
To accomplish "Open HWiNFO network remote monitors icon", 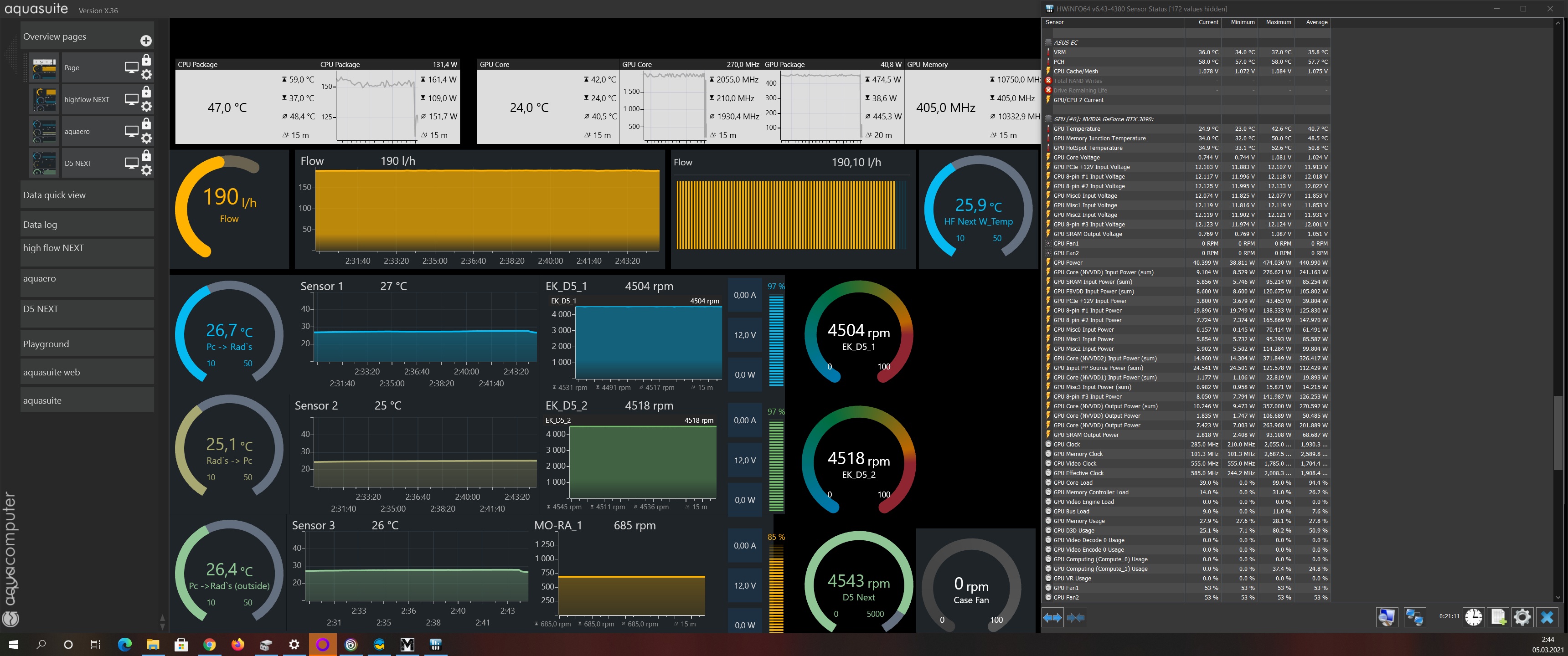I will click(1413, 617).
